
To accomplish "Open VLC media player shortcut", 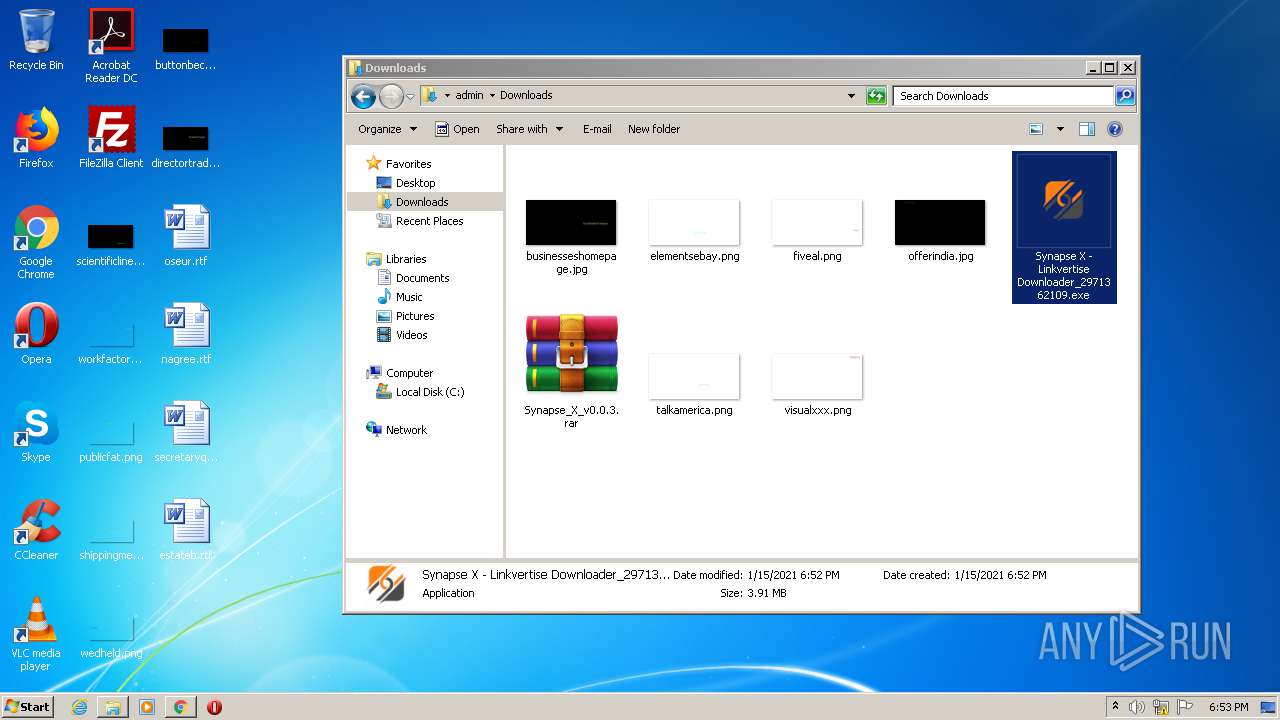I will (x=36, y=634).
